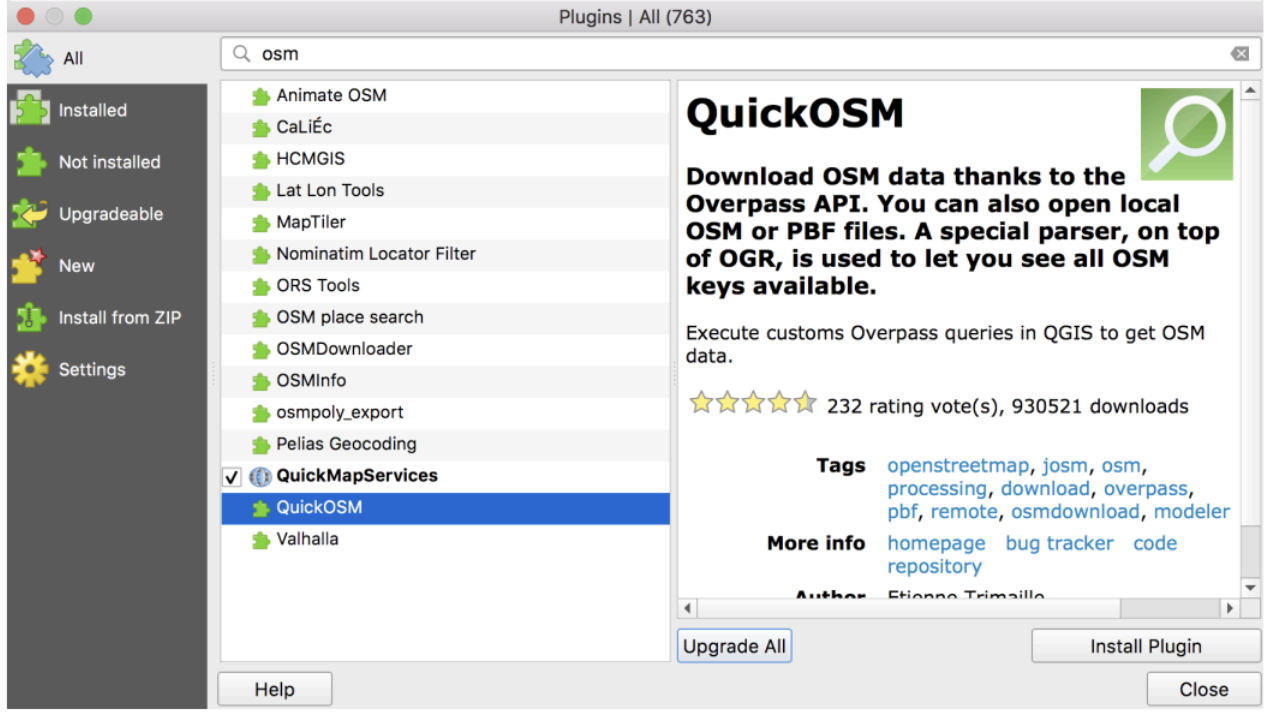Click the openstreetmap tag link
The image size is (1270, 714).
[957, 466]
